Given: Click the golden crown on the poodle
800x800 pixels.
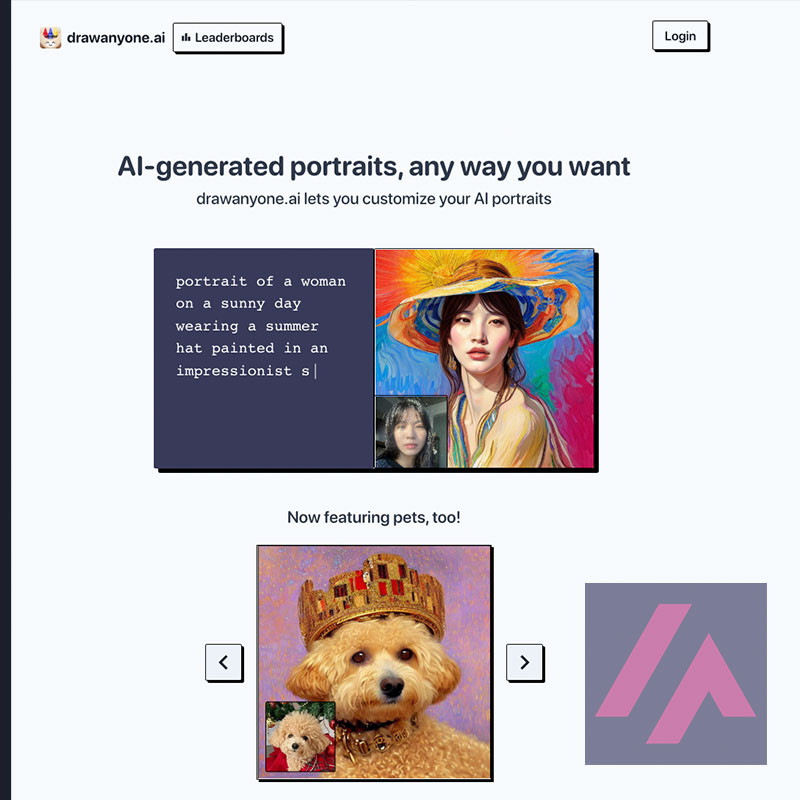Looking at the screenshot, I should coord(371,595).
